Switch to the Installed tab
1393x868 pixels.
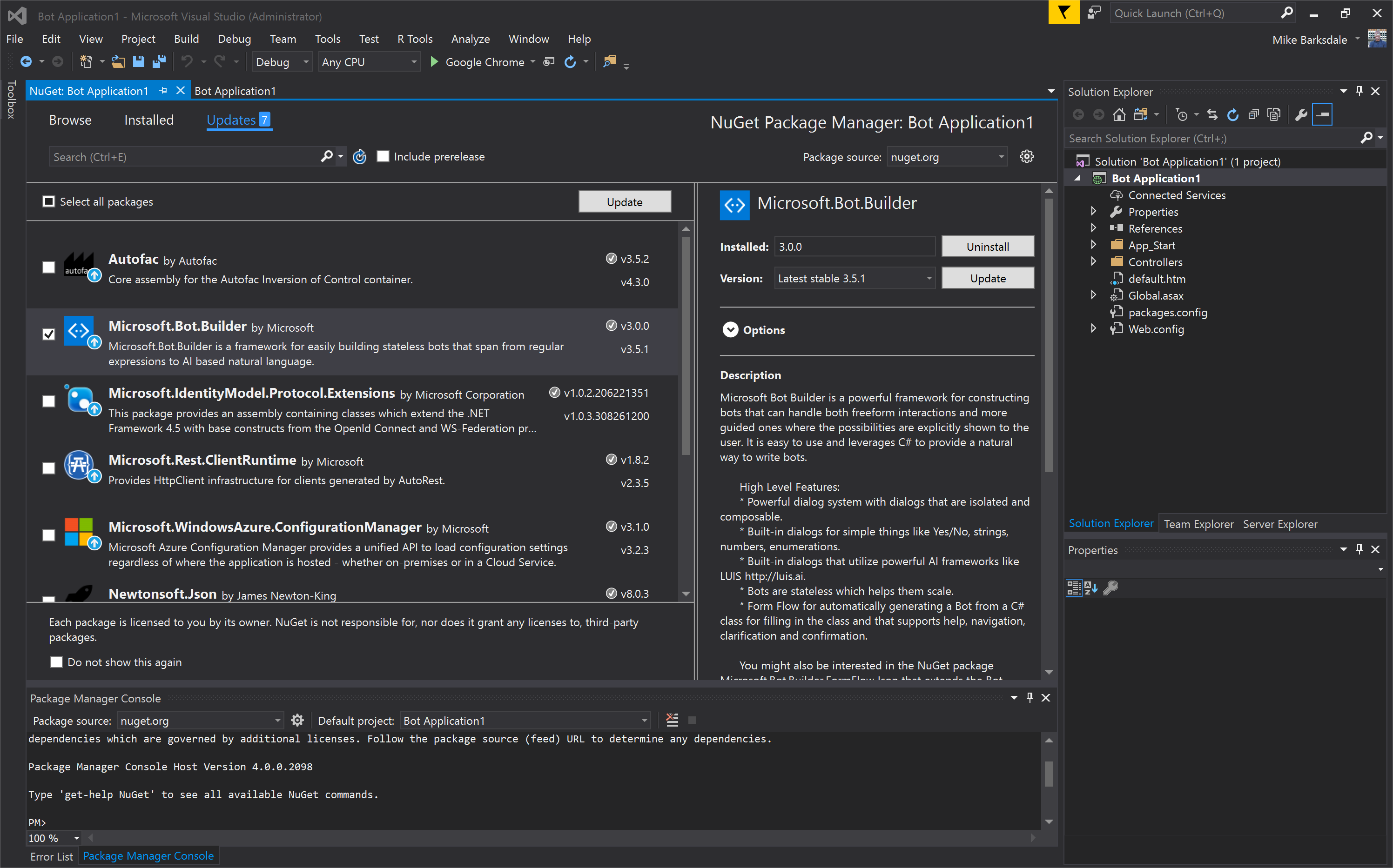tap(149, 120)
